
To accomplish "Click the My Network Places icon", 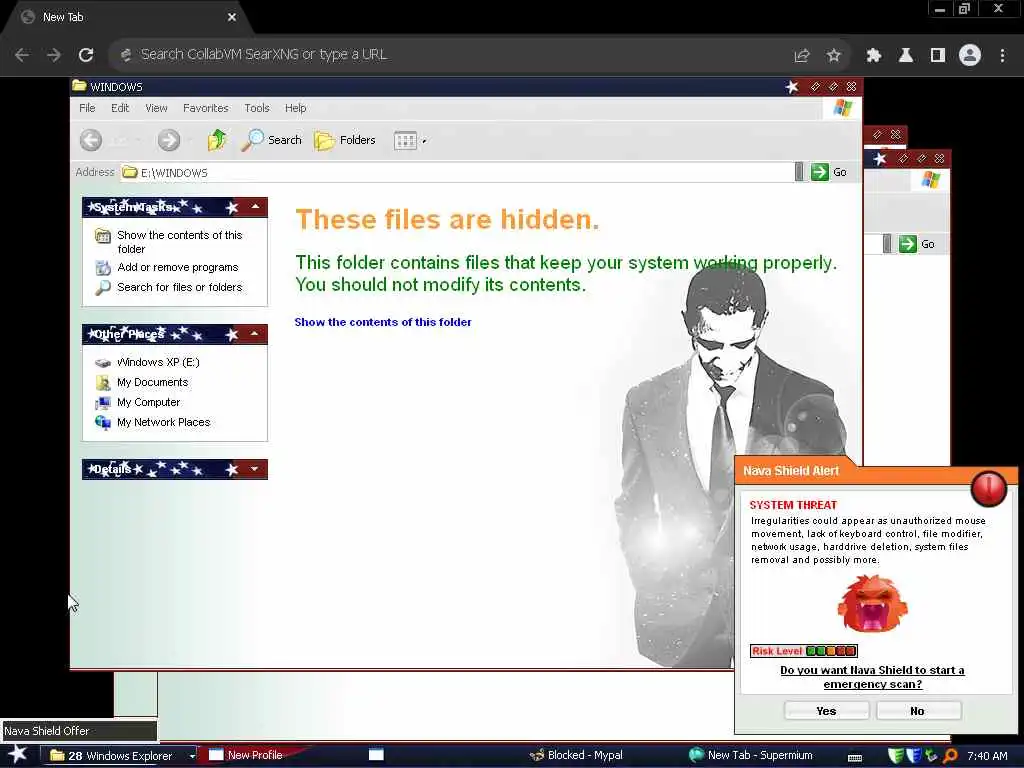I will point(103,423).
